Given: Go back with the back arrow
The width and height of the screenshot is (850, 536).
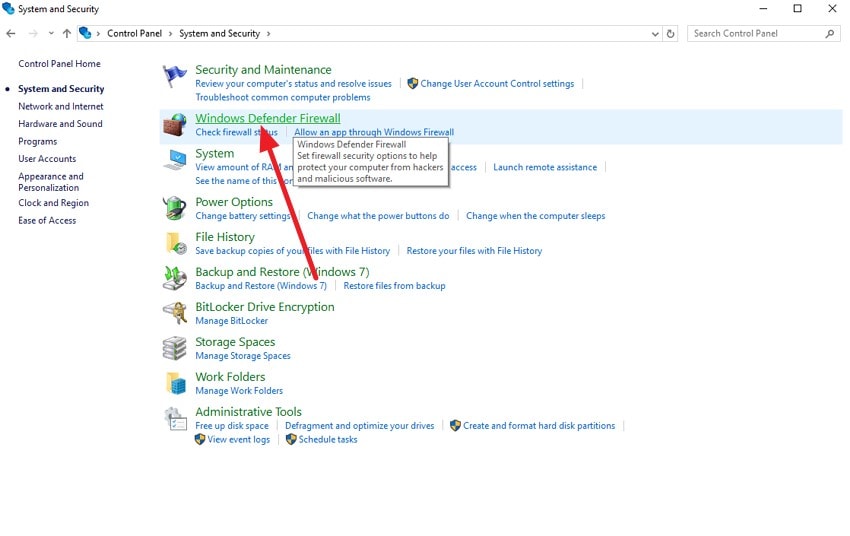Looking at the screenshot, I should point(11,34).
